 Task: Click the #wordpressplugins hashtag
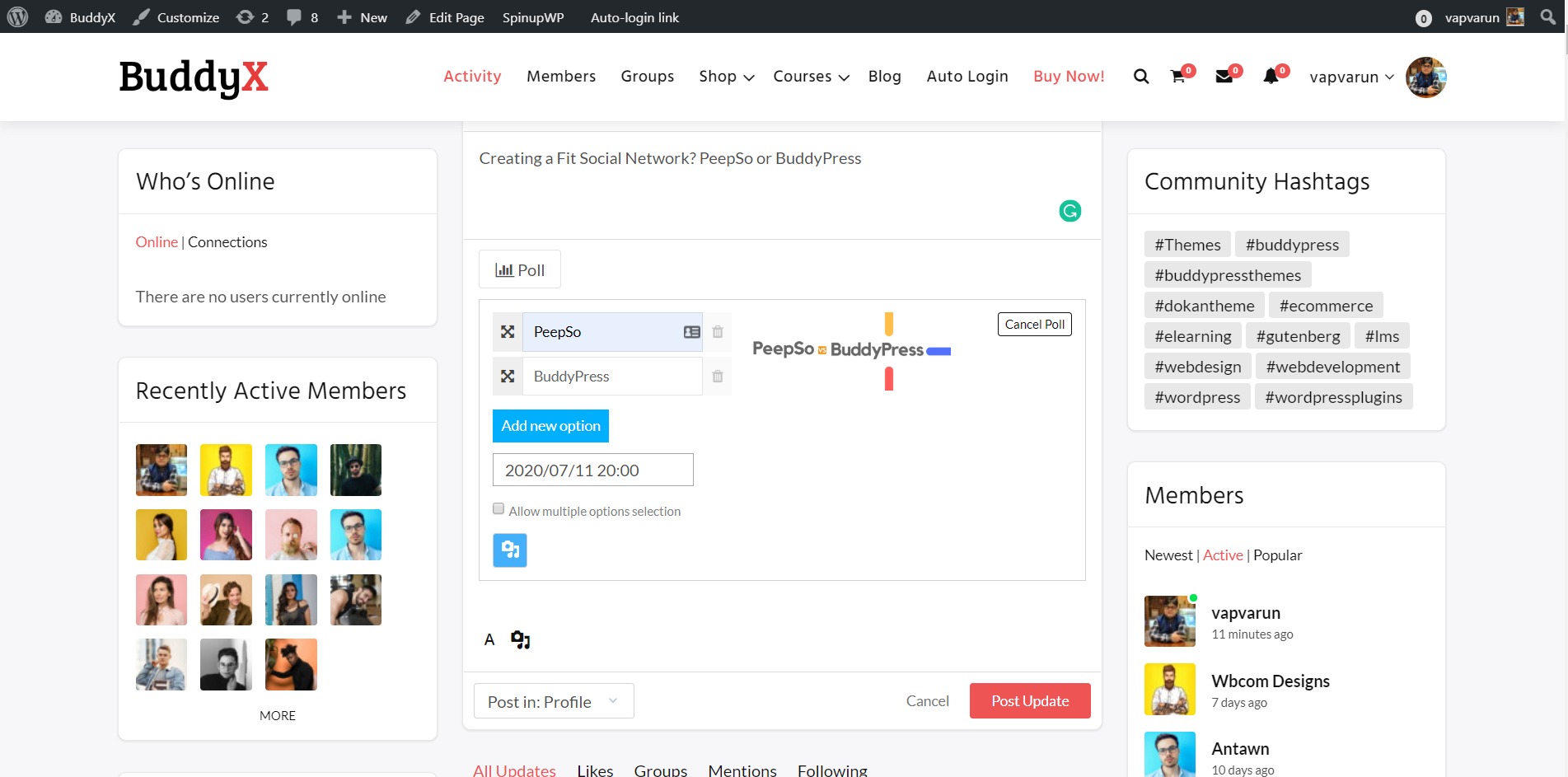coord(1333,397)
